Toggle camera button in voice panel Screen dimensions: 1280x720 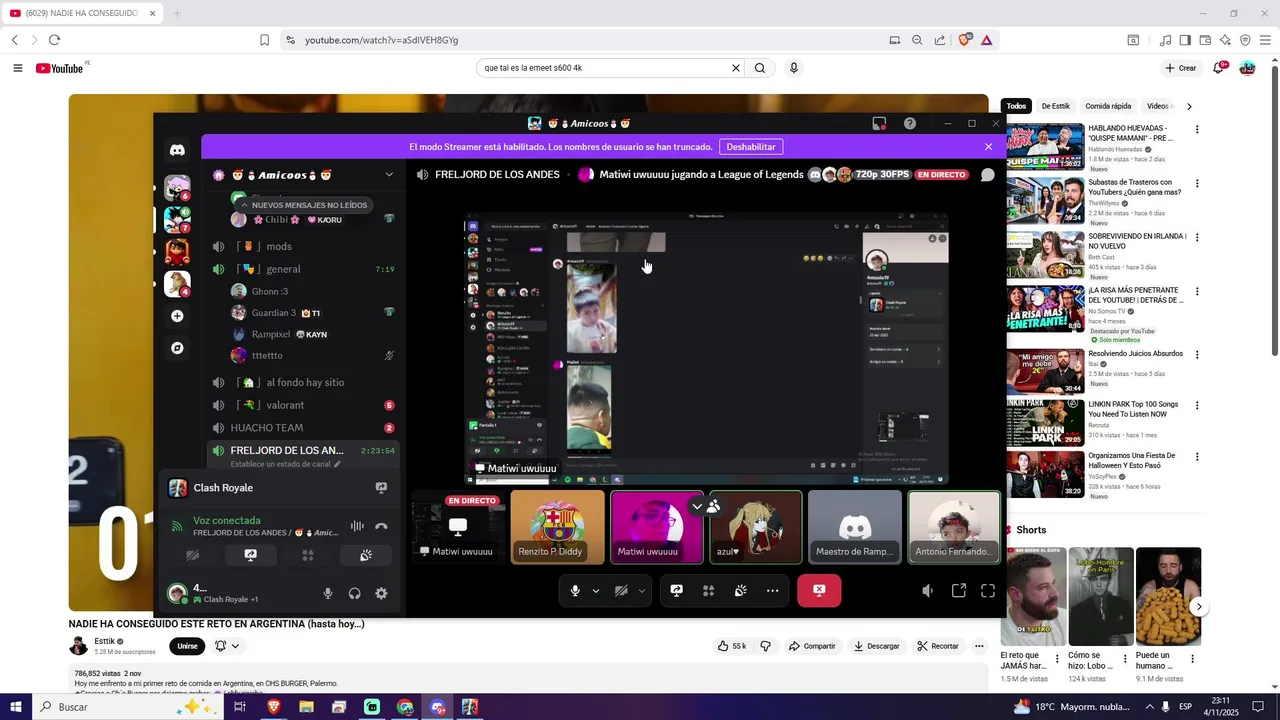[193, 555]
